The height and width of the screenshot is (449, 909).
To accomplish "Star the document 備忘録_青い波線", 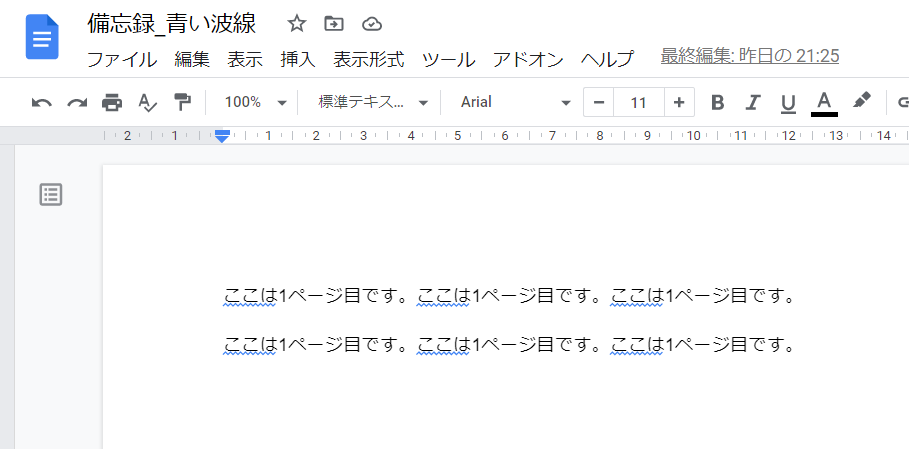I will point(296,24).
